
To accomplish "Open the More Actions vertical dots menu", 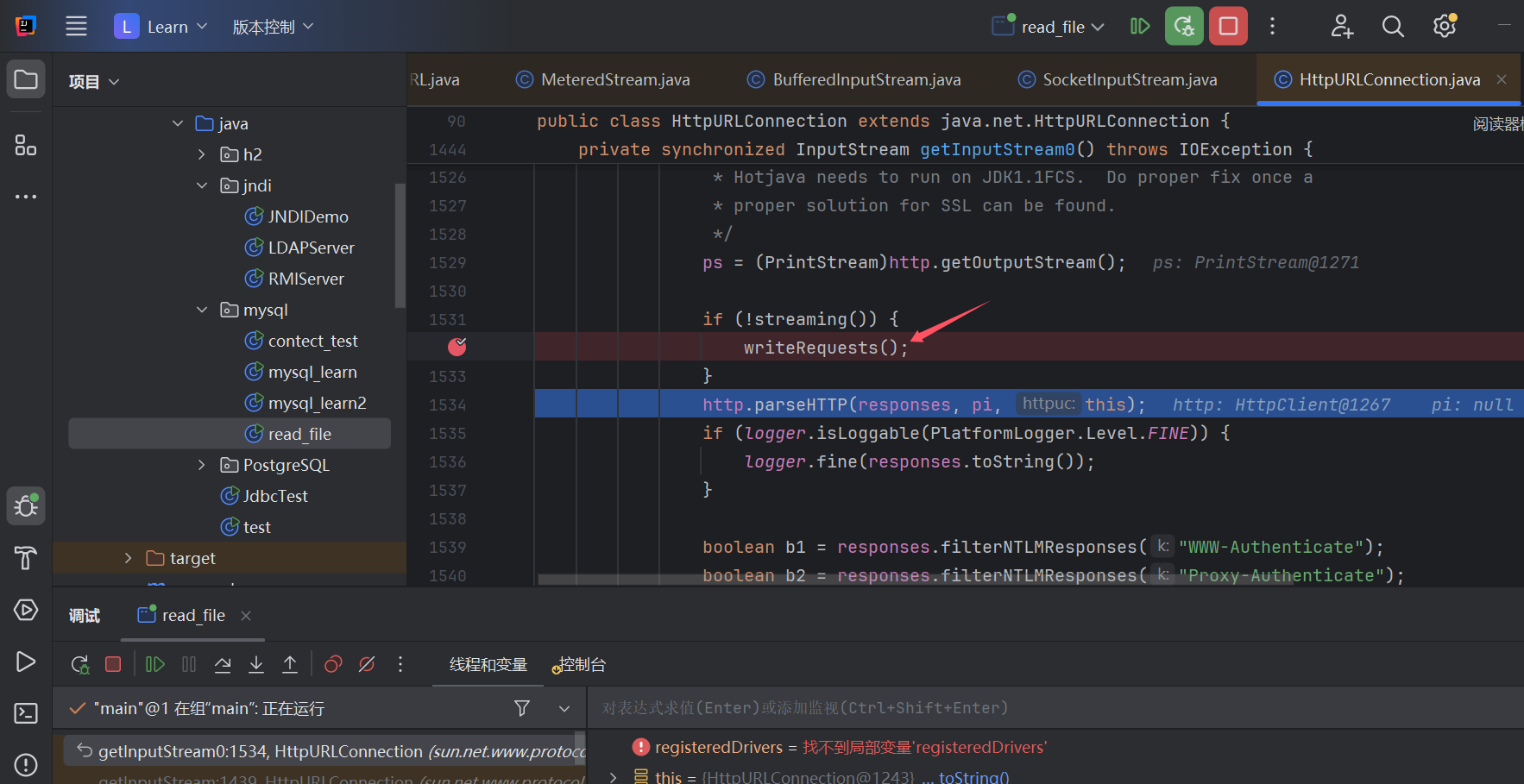I will coord(1272,27).
